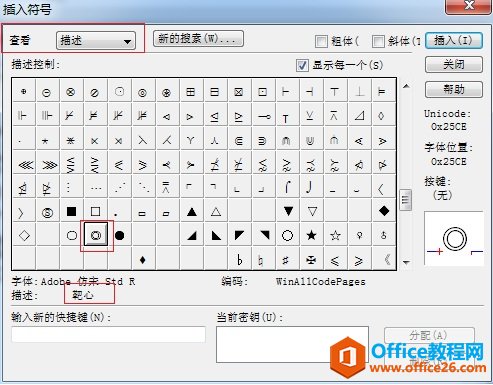
Task: Enable the 斜体 italic checkbox
Action: click(x=378, y=41)
